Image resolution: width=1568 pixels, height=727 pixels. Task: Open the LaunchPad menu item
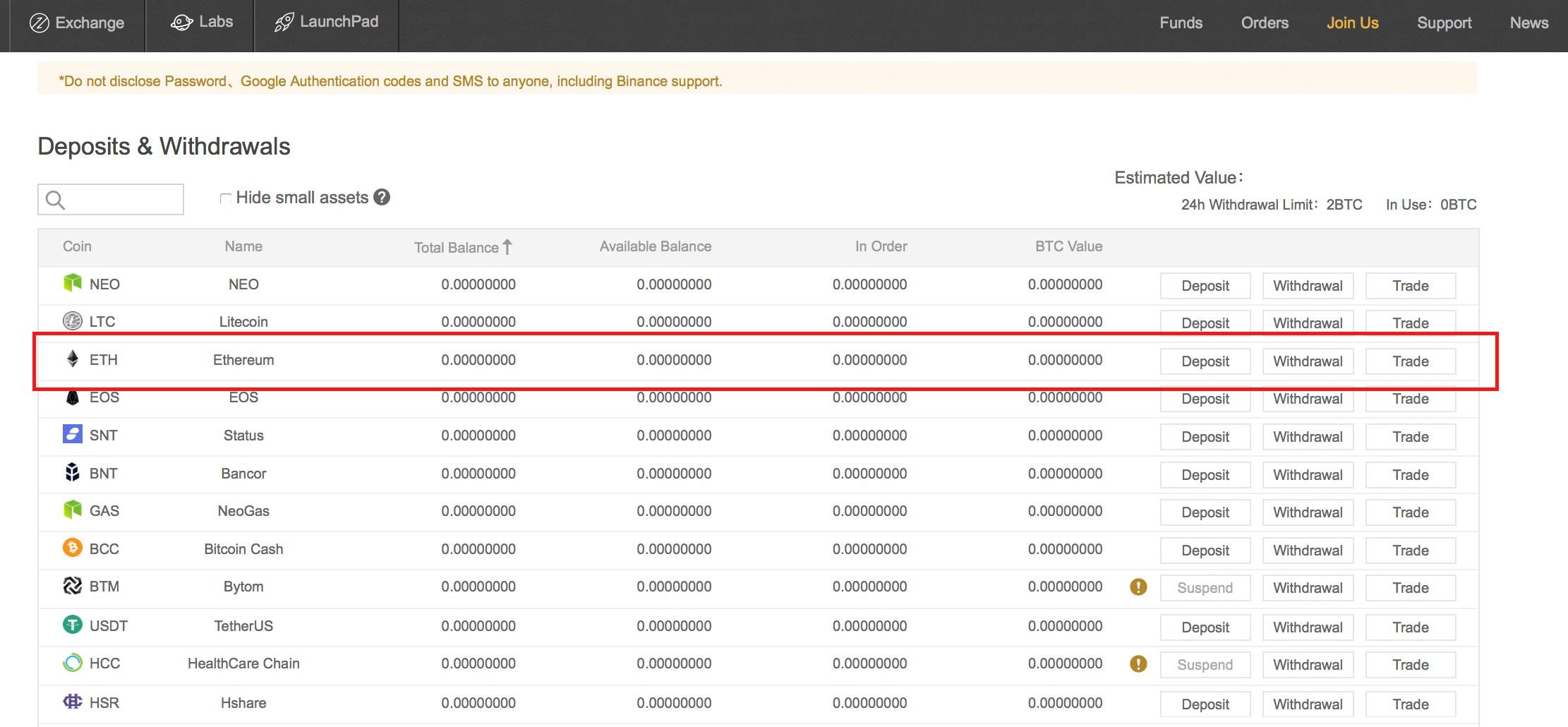(327, 22)
